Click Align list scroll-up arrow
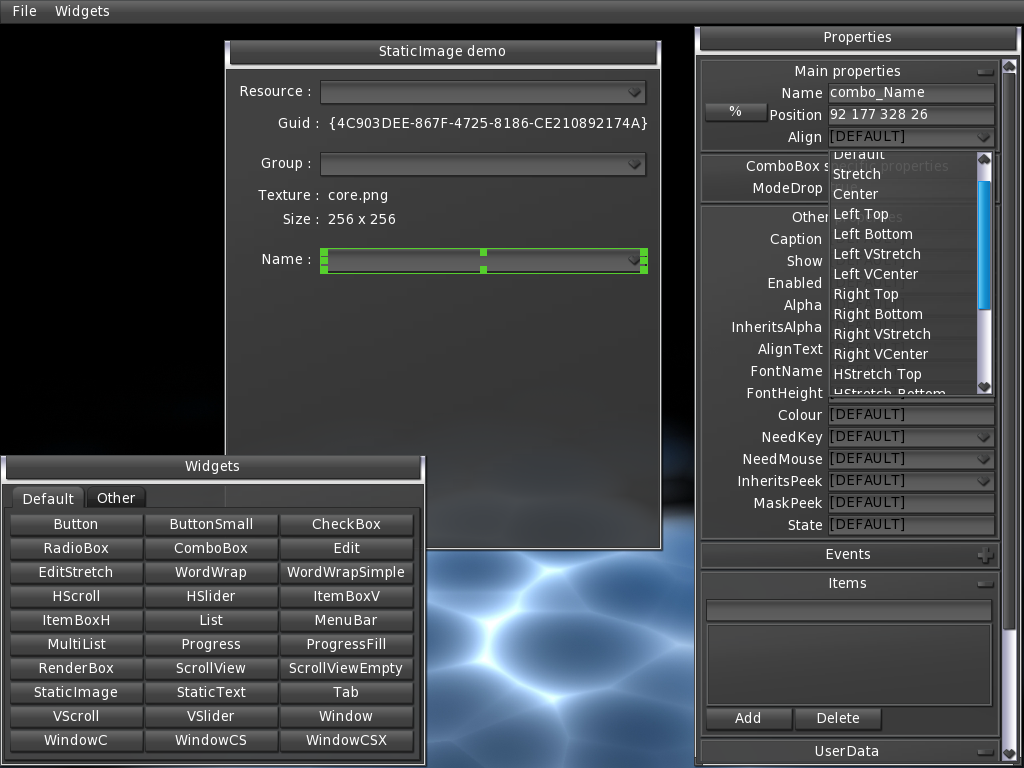This screenshot has width=1024, height=768. tap(984, 159)
